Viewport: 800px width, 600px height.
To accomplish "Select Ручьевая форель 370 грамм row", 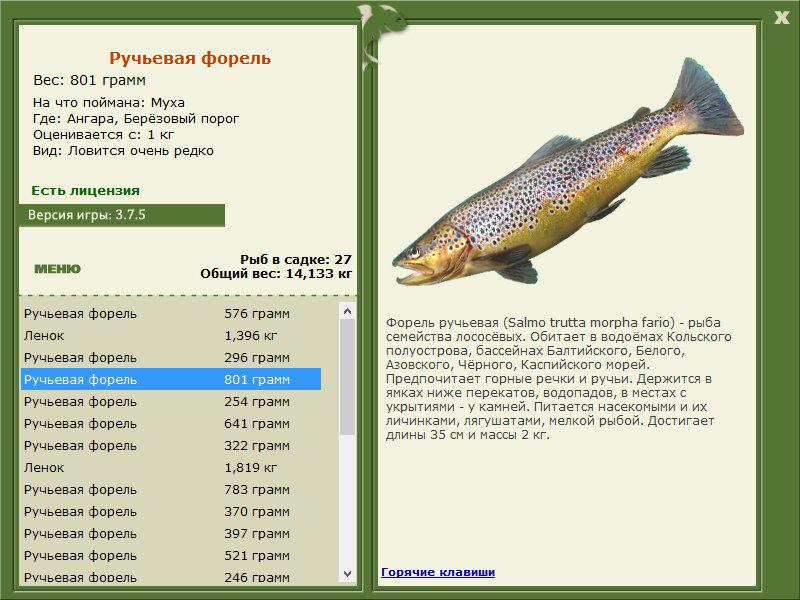I will tap(171, 511).
